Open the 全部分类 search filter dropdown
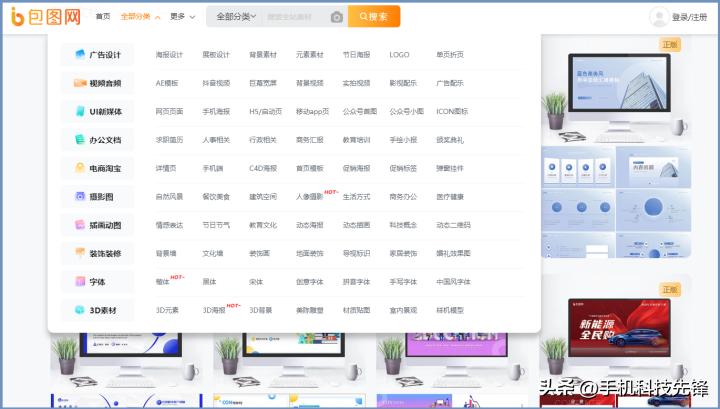The width and height of the screenshot is (720, 409). click(236, 17)
